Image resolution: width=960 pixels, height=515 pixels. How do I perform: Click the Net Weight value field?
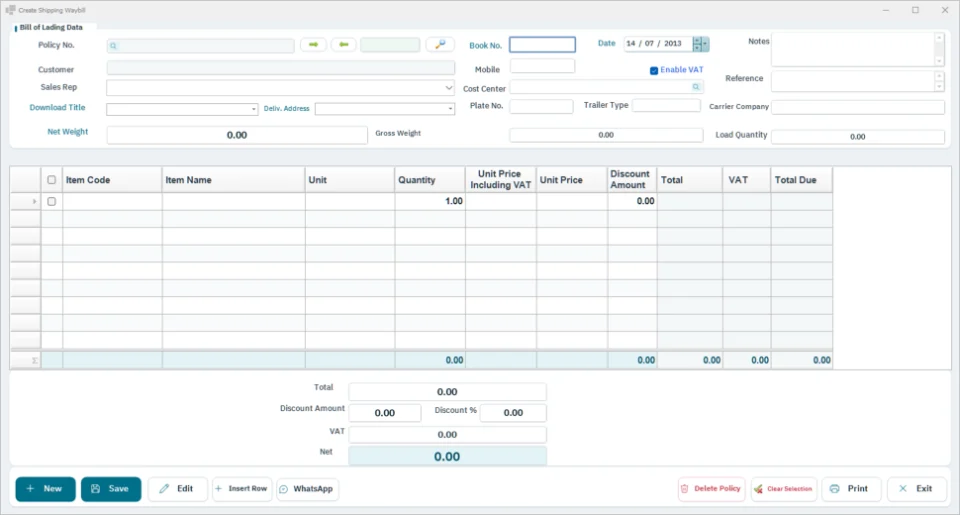(237, 135)
